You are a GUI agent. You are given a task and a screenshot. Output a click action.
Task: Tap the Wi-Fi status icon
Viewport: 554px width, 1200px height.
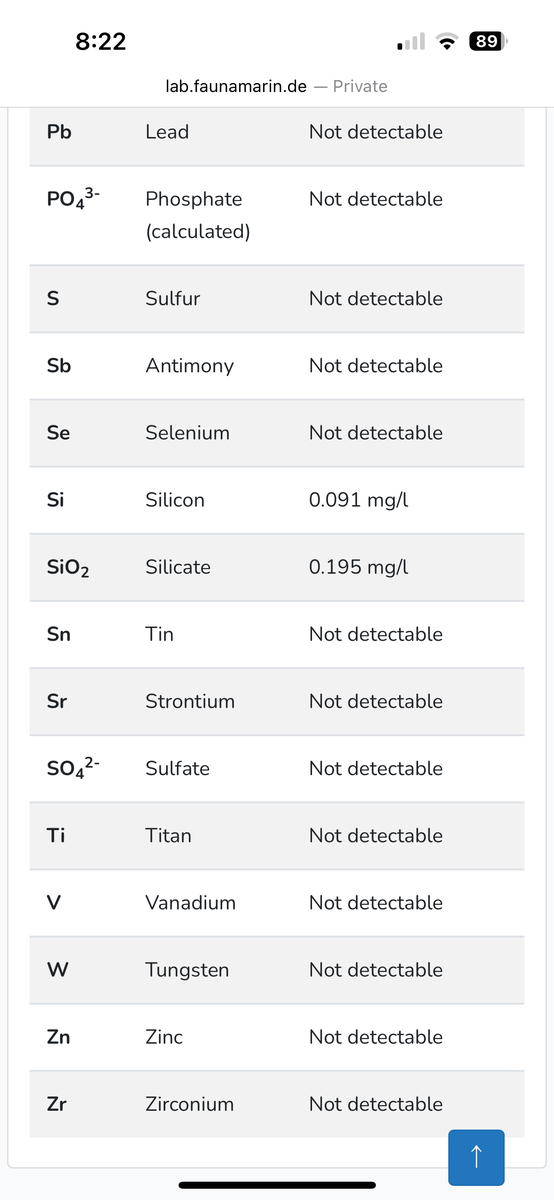coord(446,42)
